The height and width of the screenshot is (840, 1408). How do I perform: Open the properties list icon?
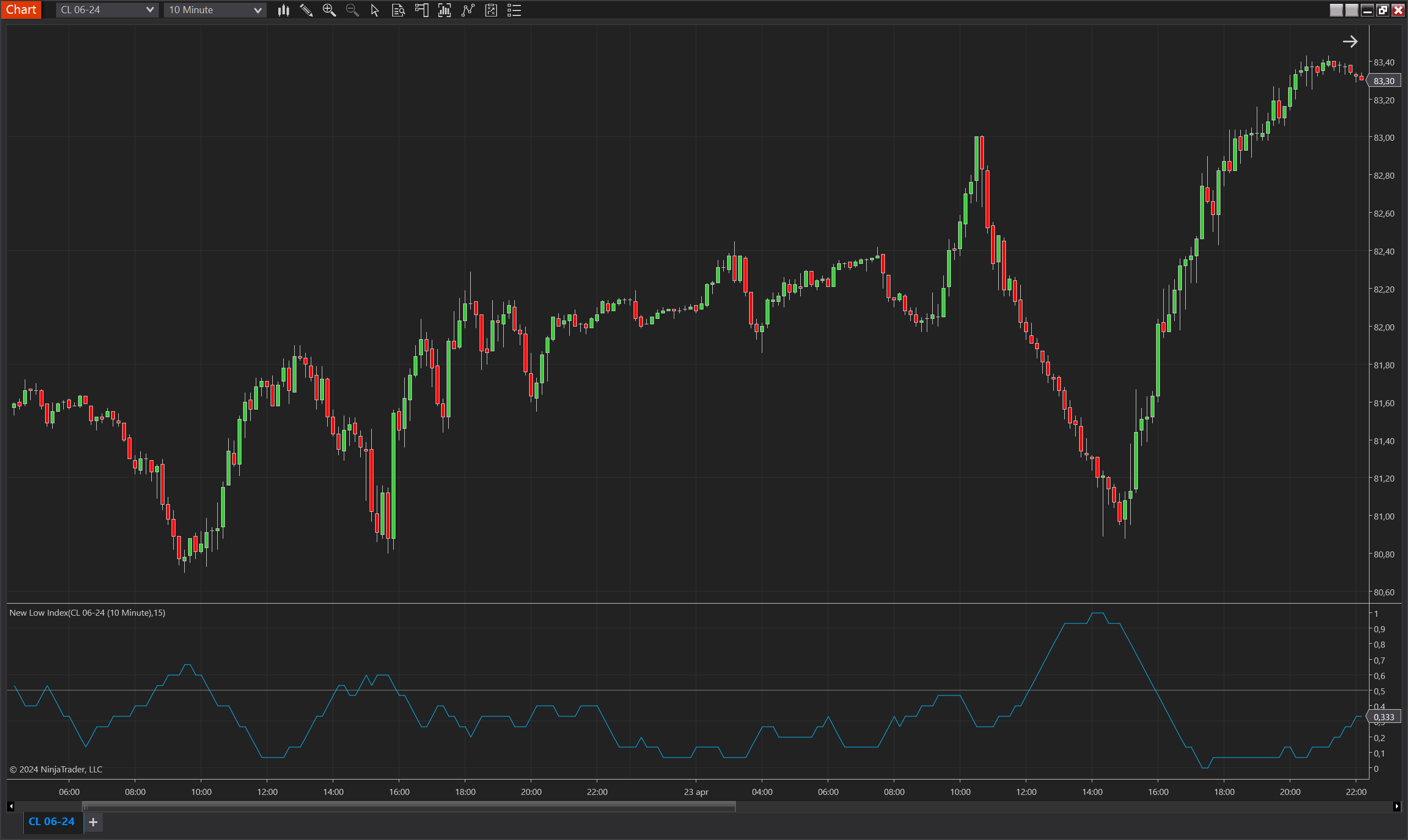514,10
